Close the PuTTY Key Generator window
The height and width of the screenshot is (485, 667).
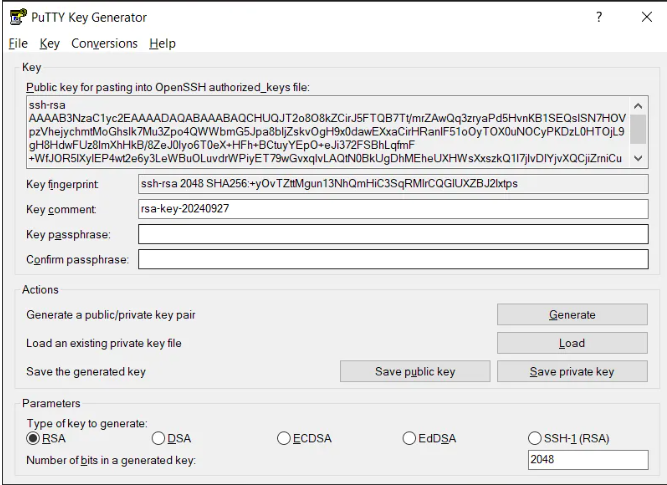click(x=645, y=17)
